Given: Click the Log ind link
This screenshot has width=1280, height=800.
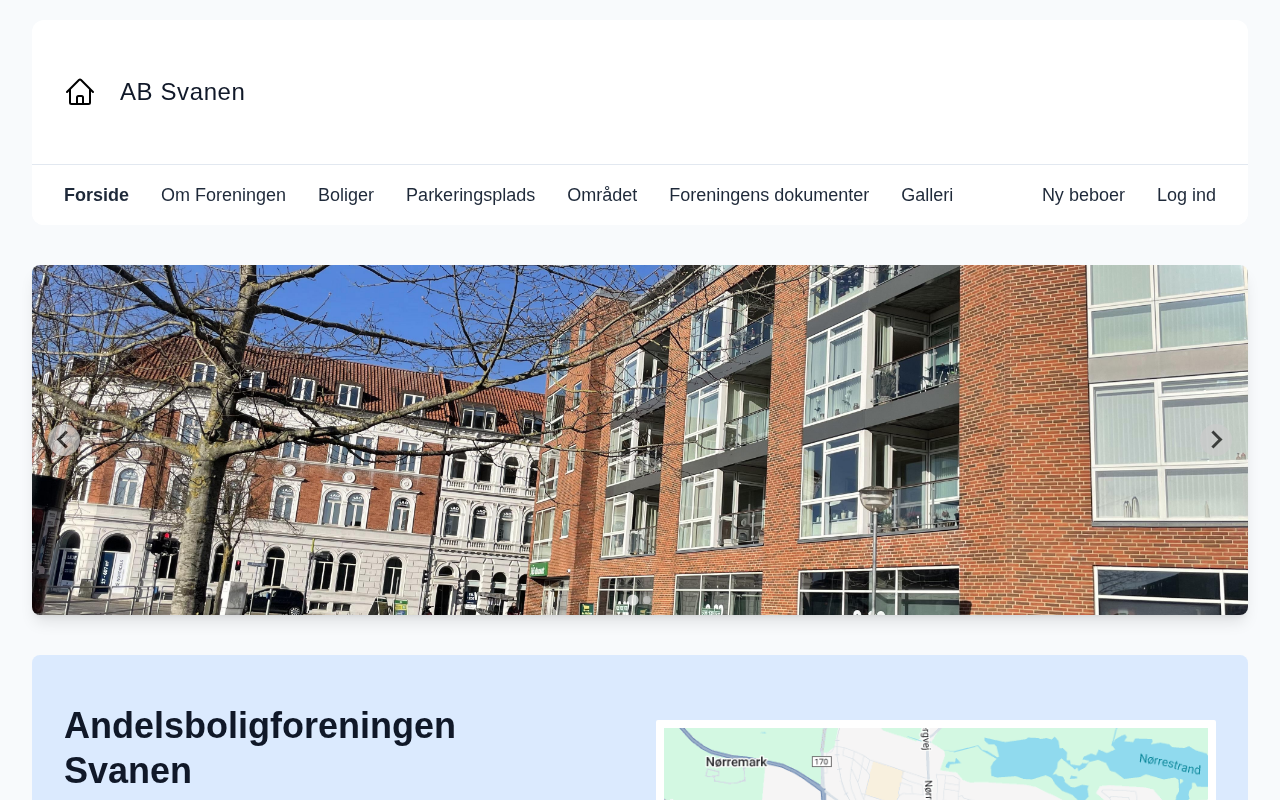Looking at the screenshot, I should click(x=1186, y=195).
